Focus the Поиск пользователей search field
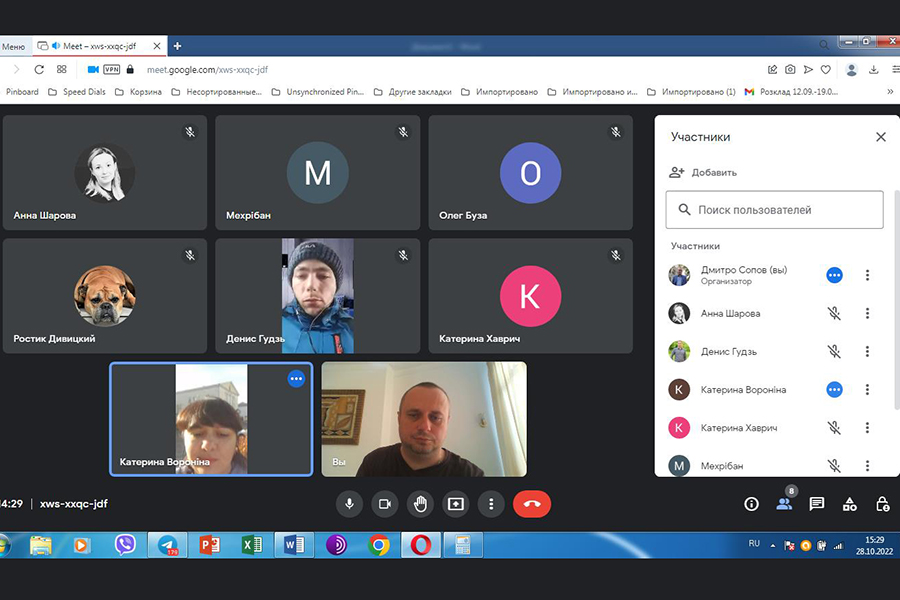Image resolution: width=900 pixels, height=600 pixels. pyautogui.click(x=774, y=210)
